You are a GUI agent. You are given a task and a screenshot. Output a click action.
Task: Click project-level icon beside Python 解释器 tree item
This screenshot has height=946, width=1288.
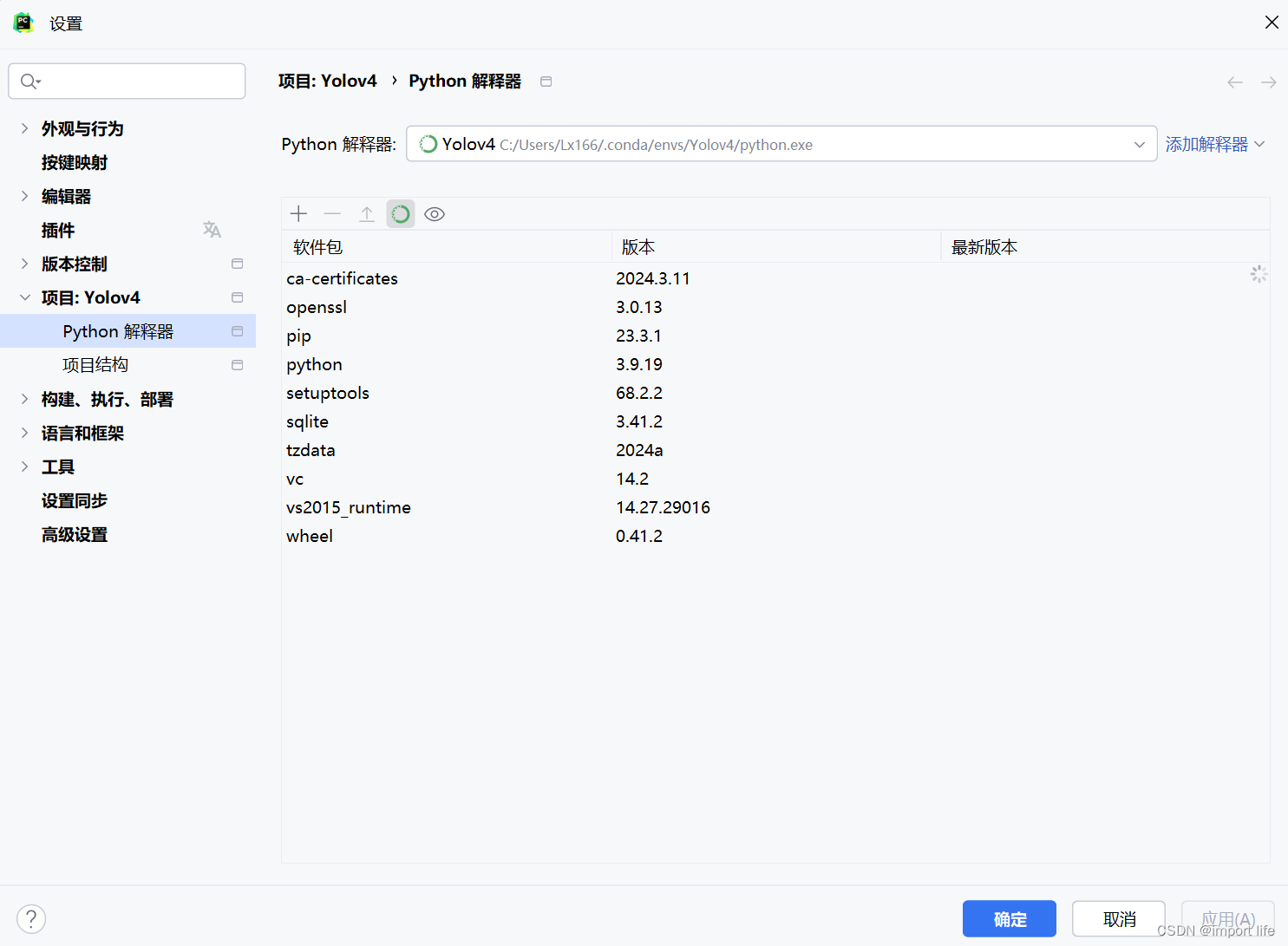[237, 331]
